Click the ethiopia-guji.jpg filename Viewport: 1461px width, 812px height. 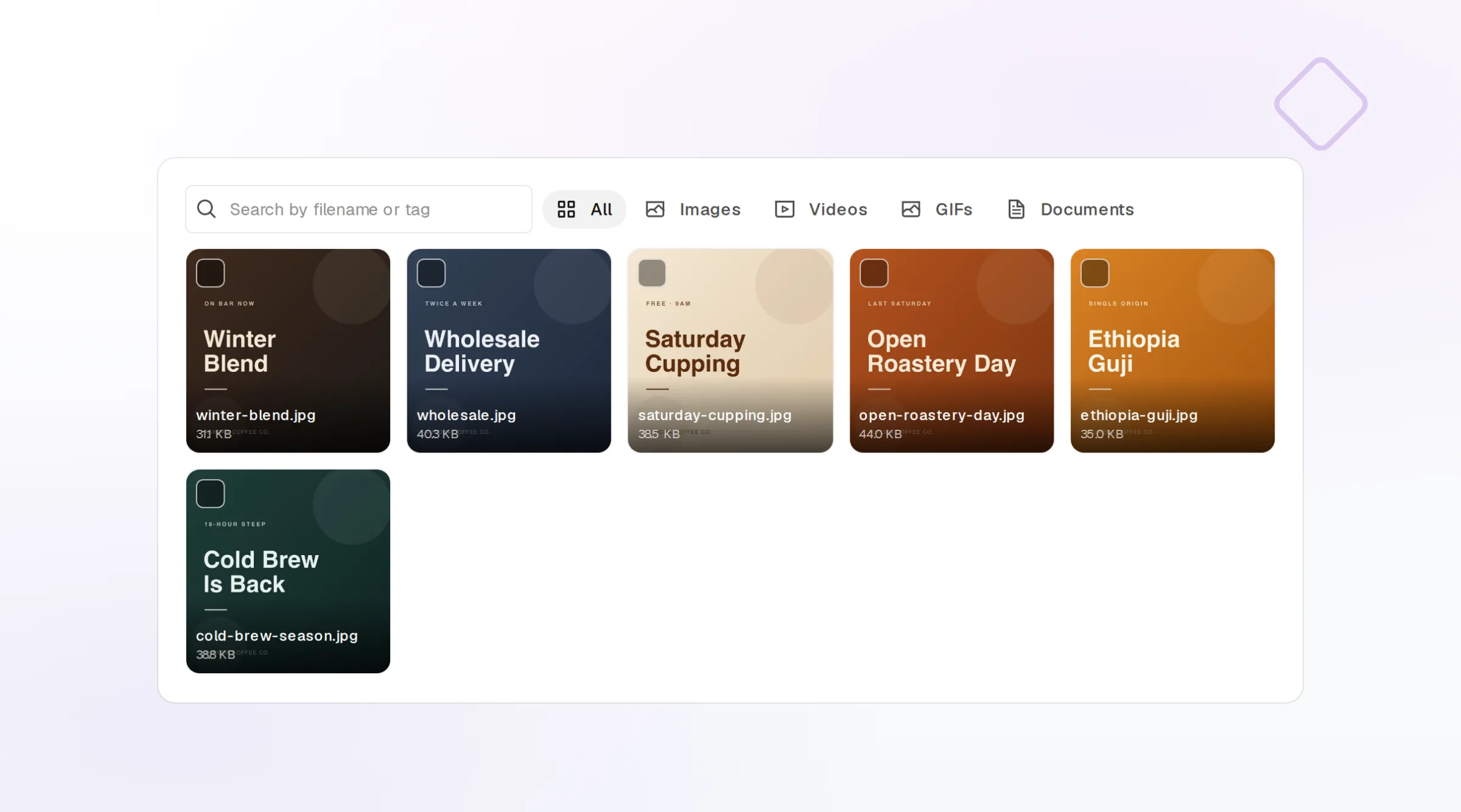point(1139,415)
